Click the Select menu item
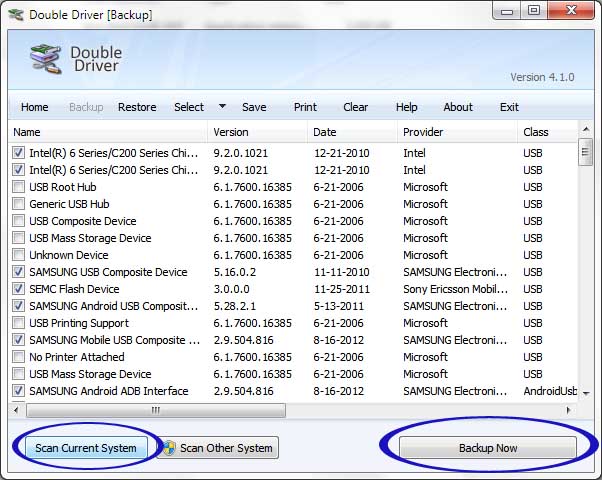The height and width of the screenshot is (480, 602). click(x=189, y=107)
